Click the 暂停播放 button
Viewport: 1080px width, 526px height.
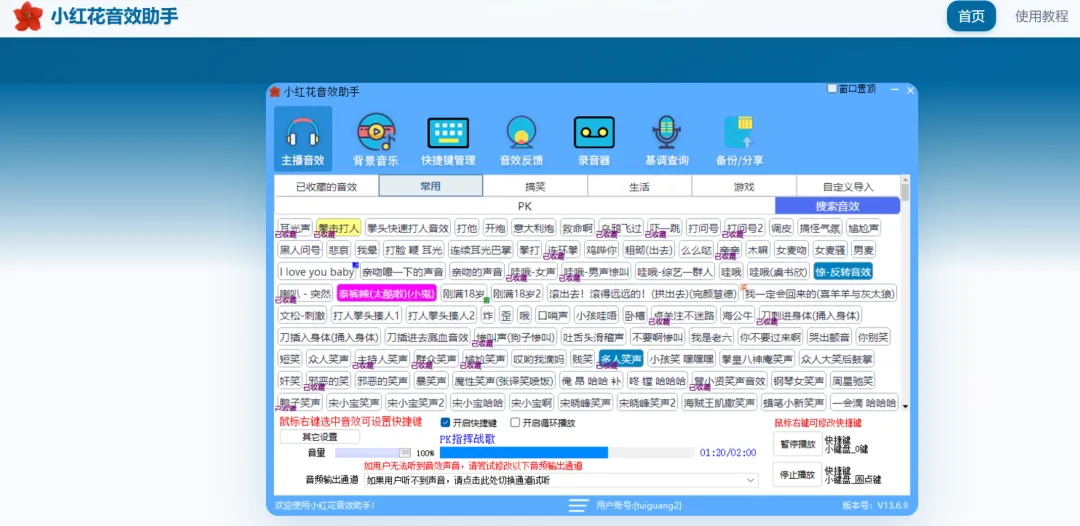pos(798,444)
